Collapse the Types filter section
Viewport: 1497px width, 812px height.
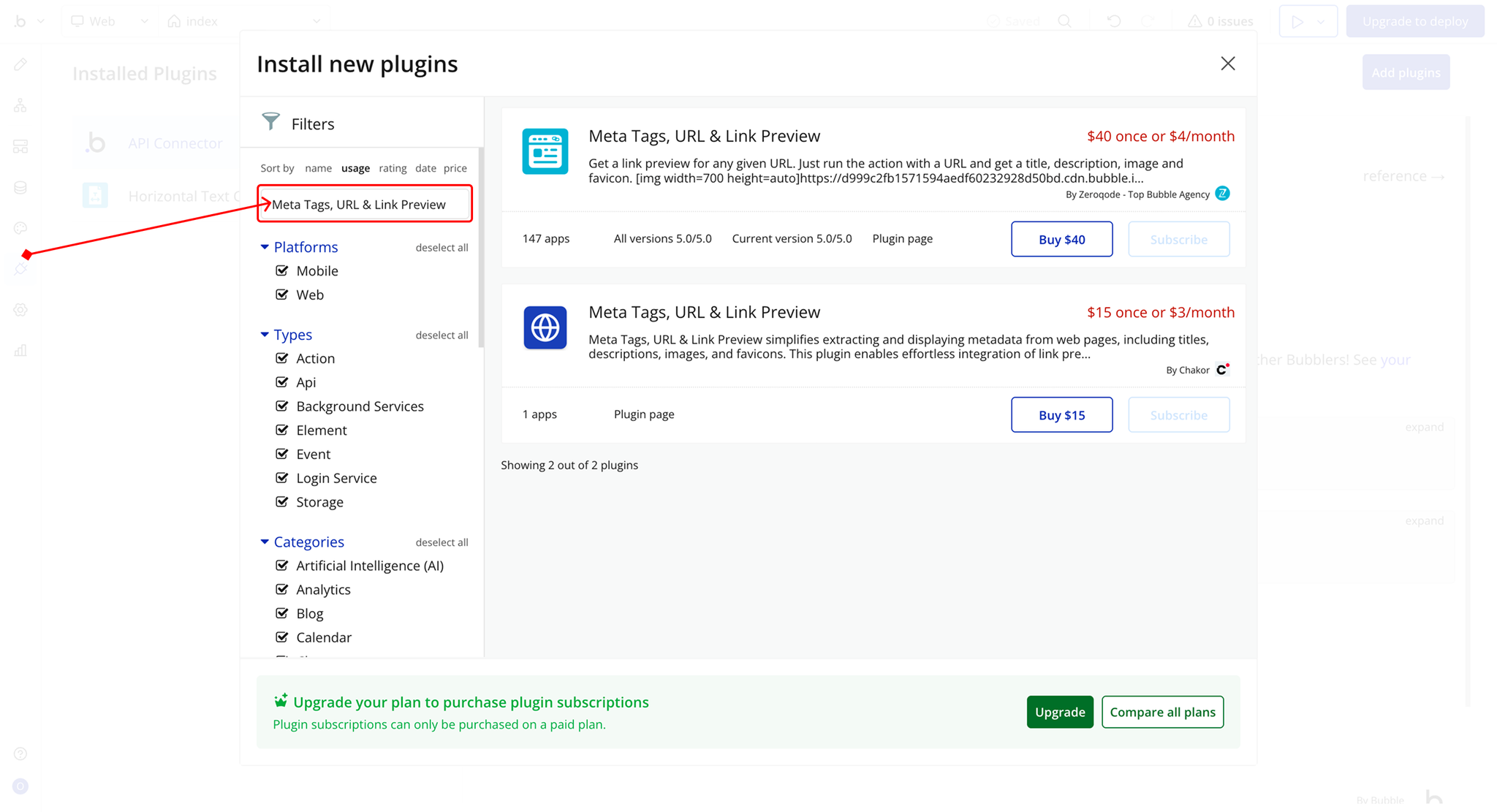click(265, 335)
